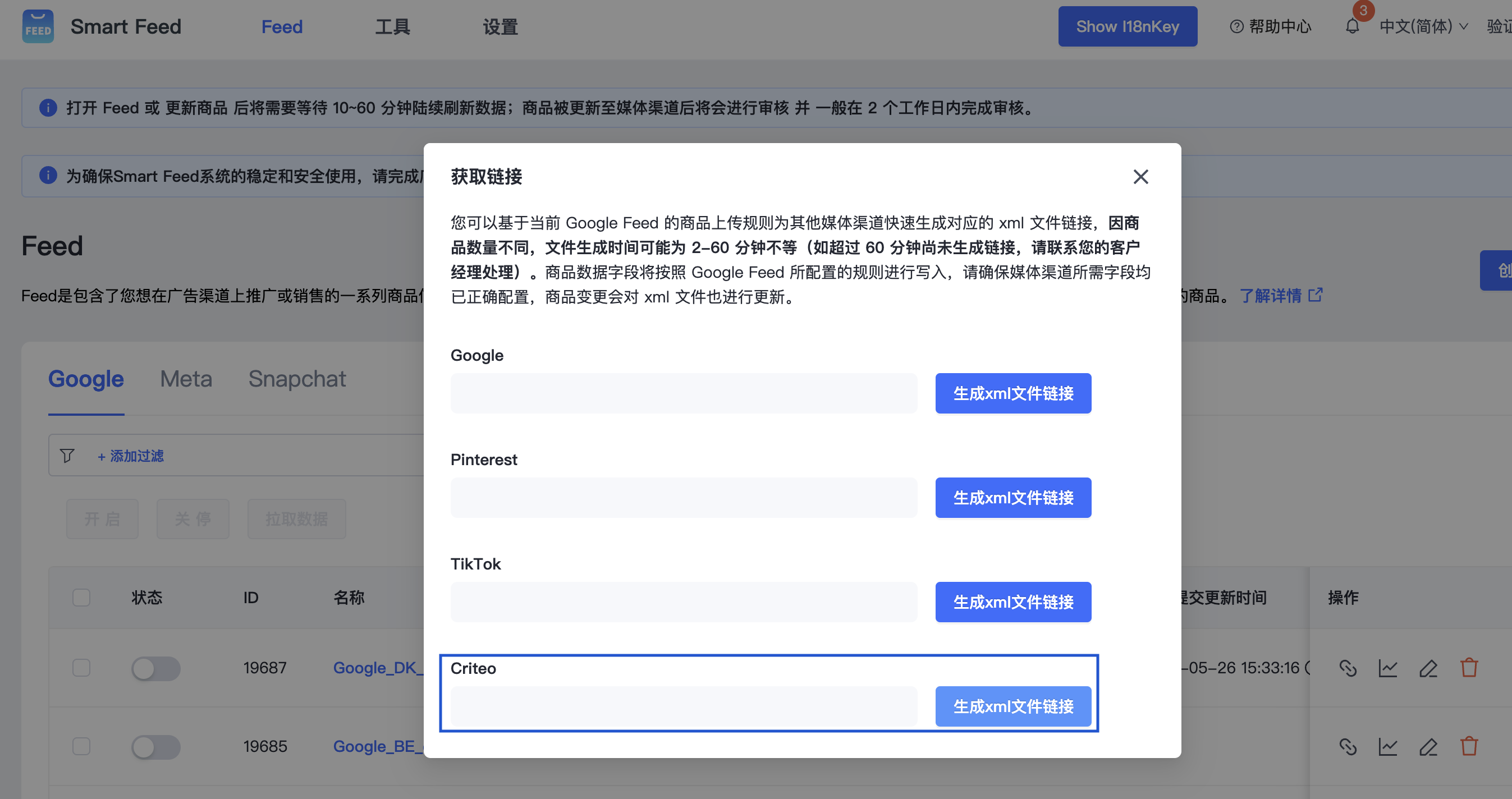Click the 帮助中心 link
1512x799 pixels.
click(1280, 26)
